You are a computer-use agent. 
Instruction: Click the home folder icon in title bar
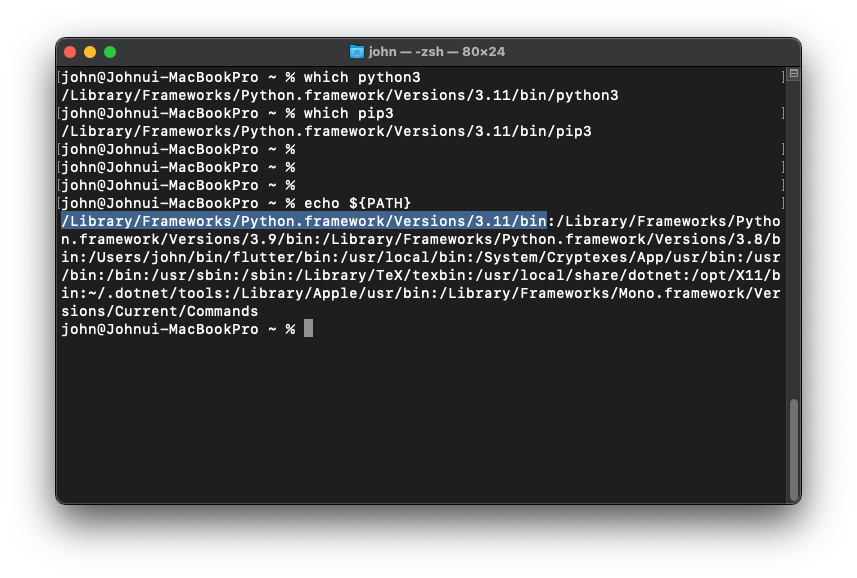356,52
